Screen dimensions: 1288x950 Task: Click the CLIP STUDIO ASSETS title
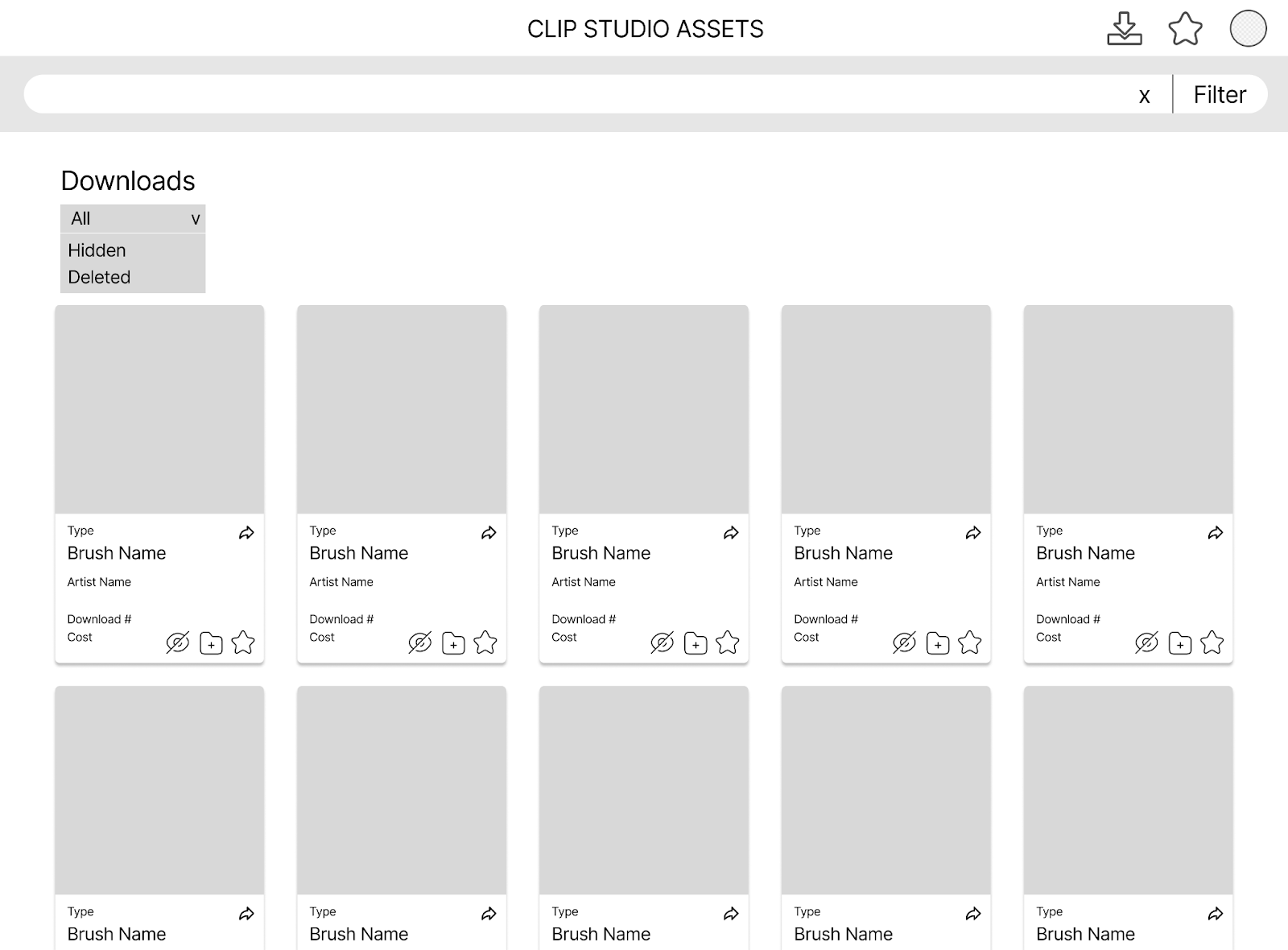click(x=645, y=29)
